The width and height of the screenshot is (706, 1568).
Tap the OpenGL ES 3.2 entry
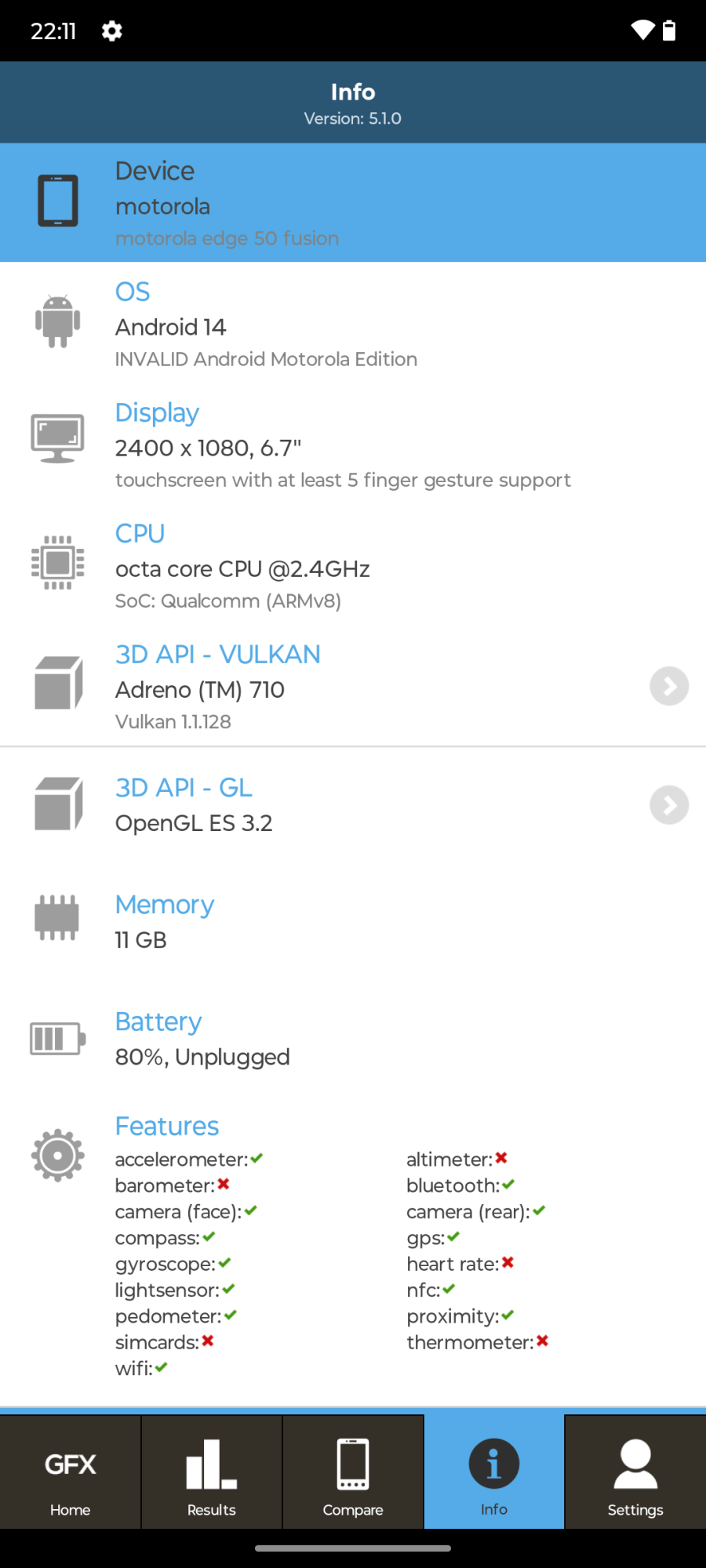tap(194, 823)
